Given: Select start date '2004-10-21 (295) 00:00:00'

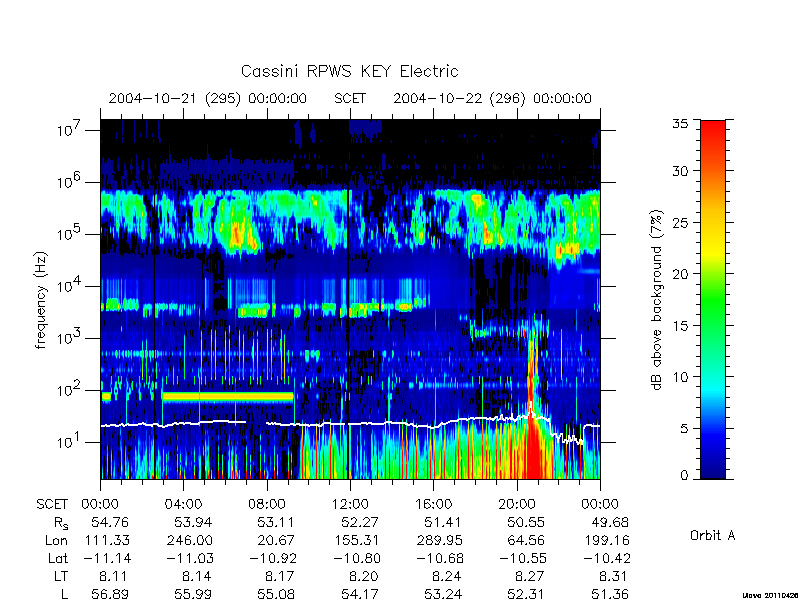Looking at the screenshot, I should coord(208,98).
